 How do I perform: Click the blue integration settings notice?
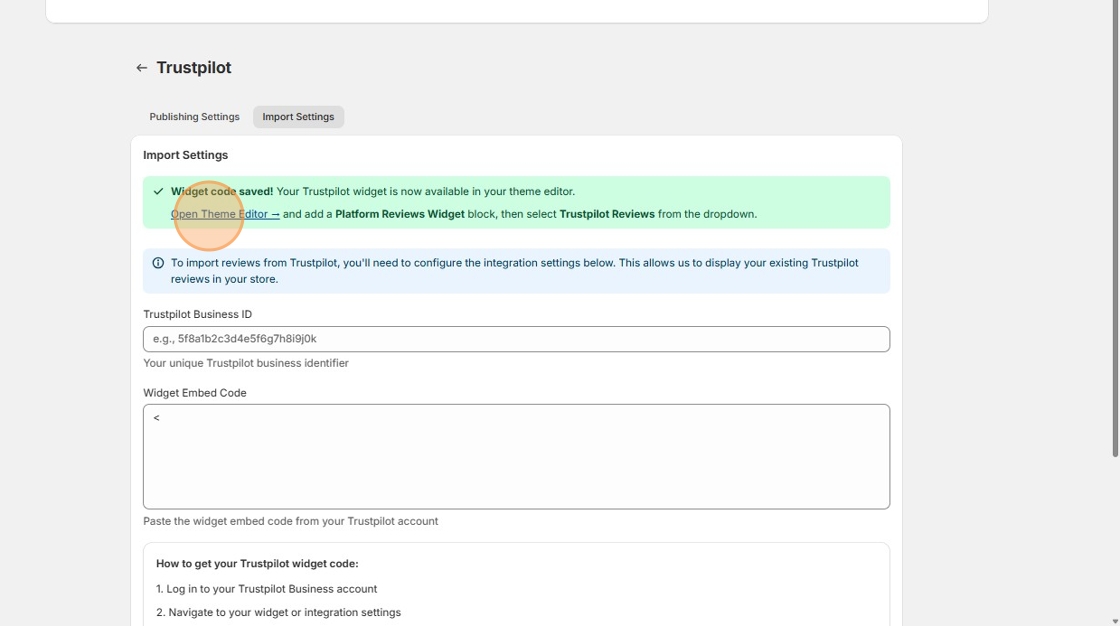click(x=516, y=269)
